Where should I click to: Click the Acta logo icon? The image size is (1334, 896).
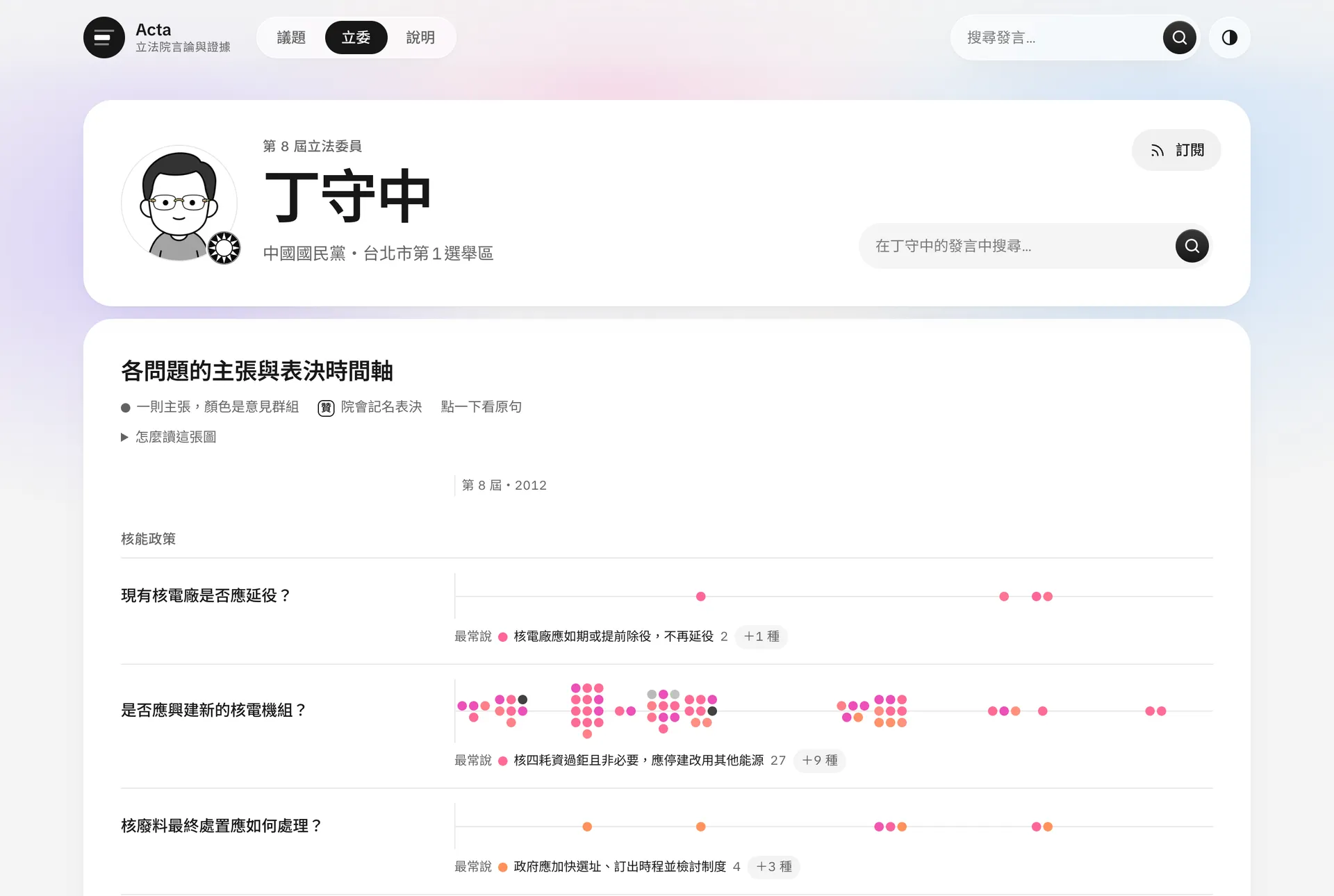tap(104, 38)
